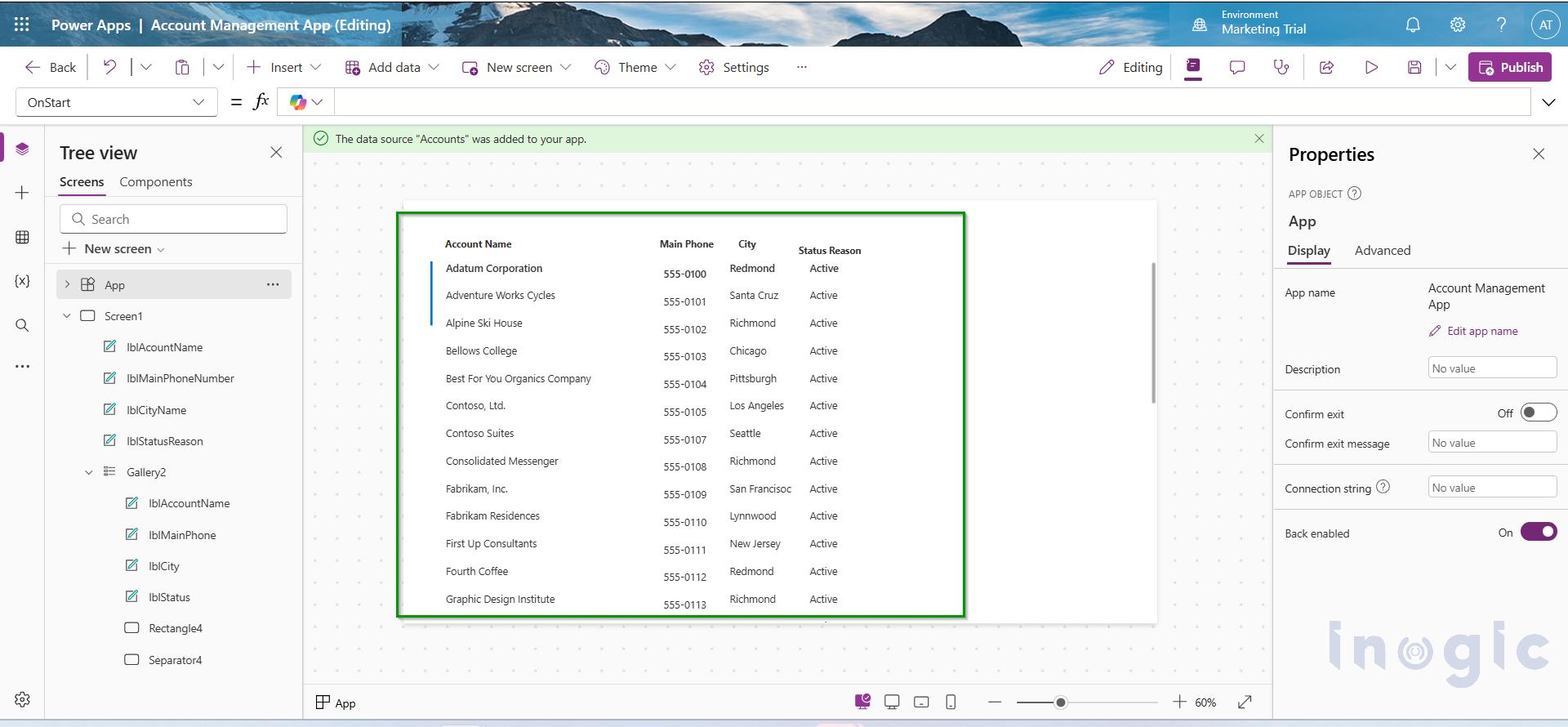Click the Connection string info icon
The width and height of the screenshot is (1568, 727).
[x=1383, y=487]
